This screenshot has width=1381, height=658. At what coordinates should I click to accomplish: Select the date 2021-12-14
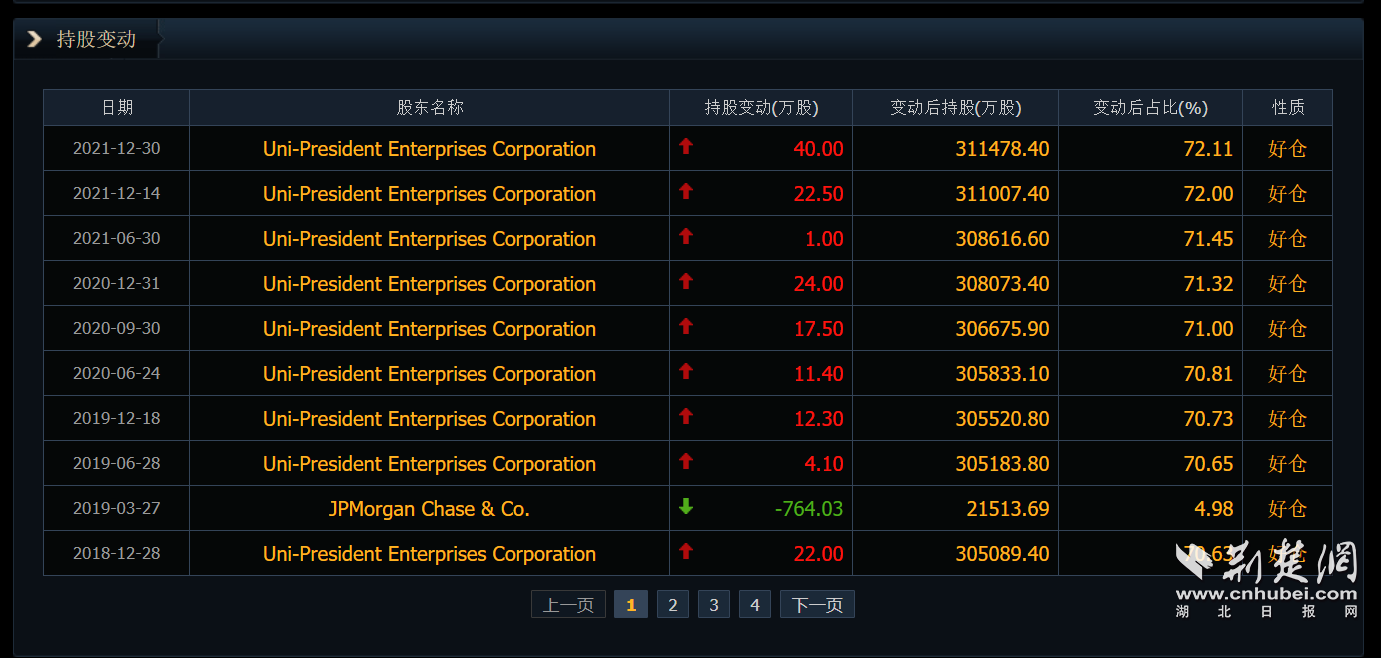116,193
